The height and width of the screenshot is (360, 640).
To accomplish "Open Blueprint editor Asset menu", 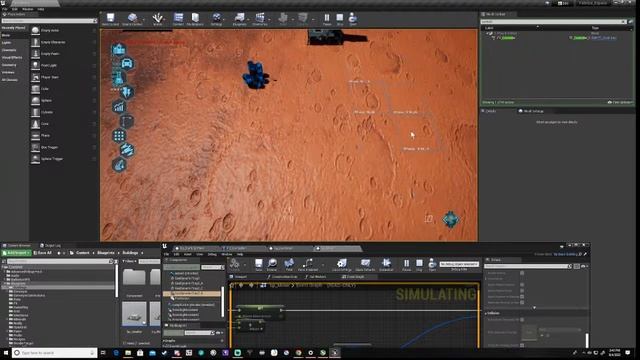I will coord(188,254).
